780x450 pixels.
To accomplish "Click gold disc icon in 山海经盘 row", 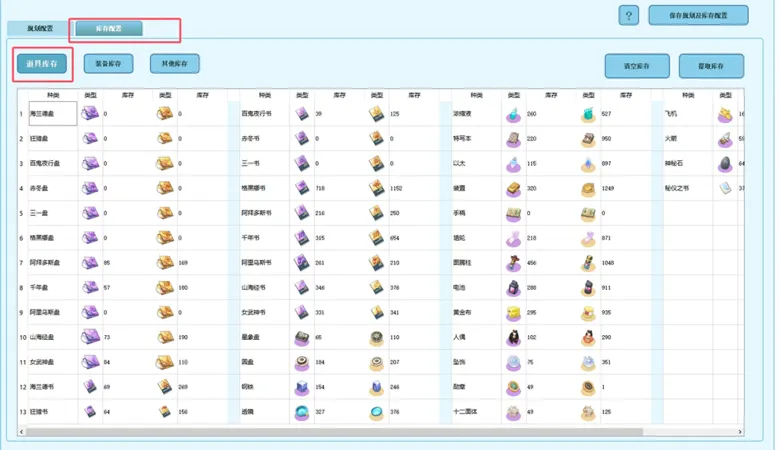I will [165, 337].
